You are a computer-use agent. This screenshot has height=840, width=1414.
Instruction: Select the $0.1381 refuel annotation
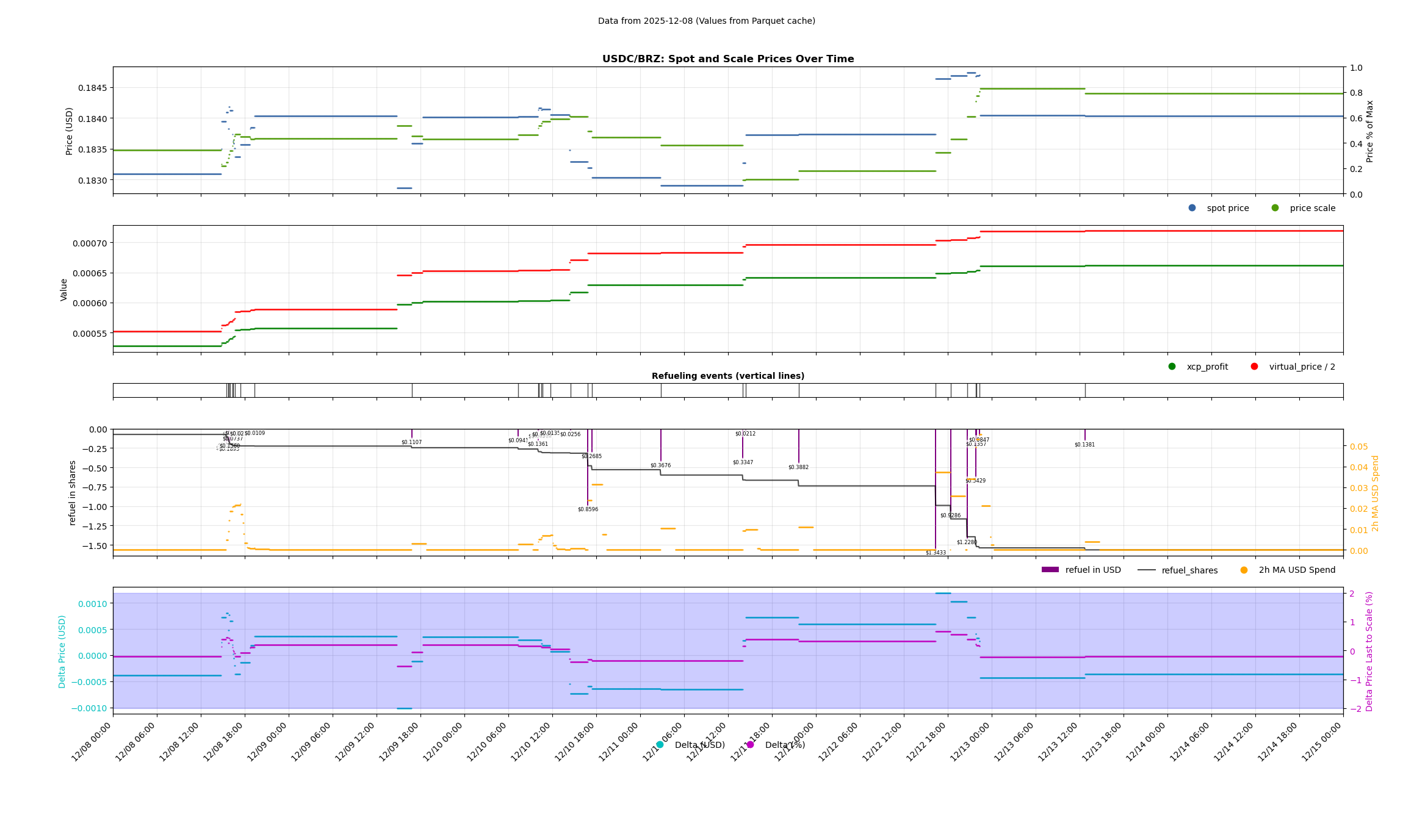pos(1084,445)
